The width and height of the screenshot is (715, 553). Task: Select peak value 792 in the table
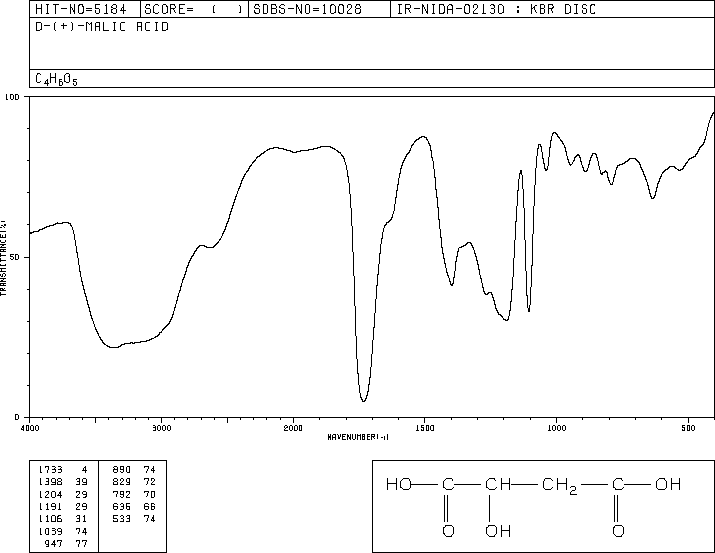pyautogui.click(x=122, y=494)
